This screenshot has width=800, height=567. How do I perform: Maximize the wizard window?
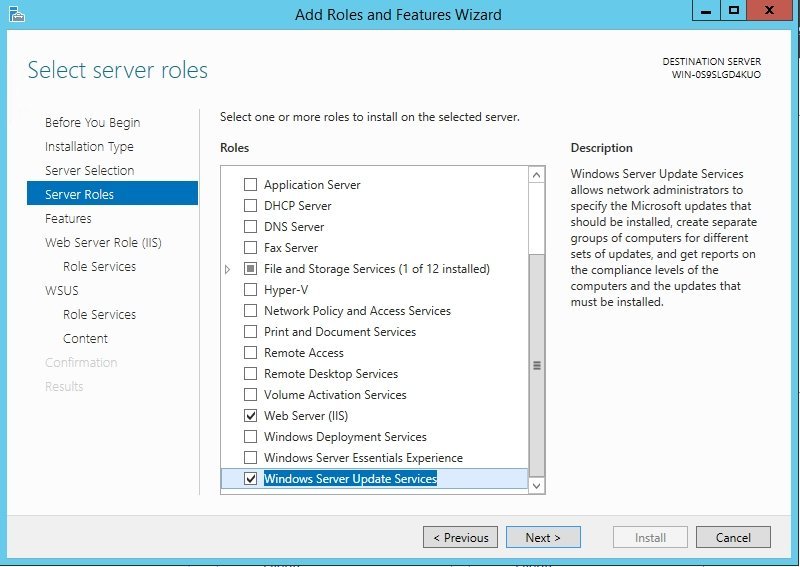pos(734,11)
